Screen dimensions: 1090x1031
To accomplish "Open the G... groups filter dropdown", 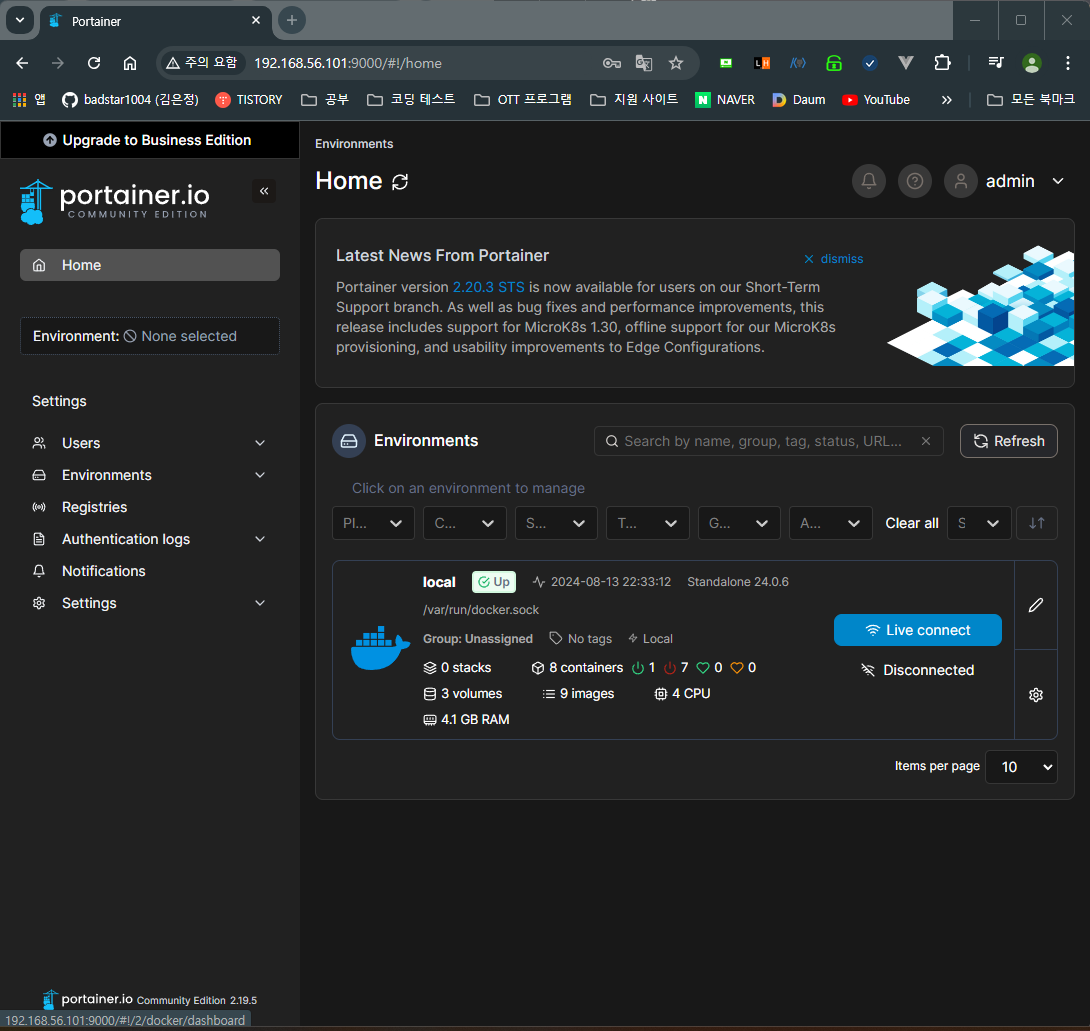I will [x=739, y=523].
